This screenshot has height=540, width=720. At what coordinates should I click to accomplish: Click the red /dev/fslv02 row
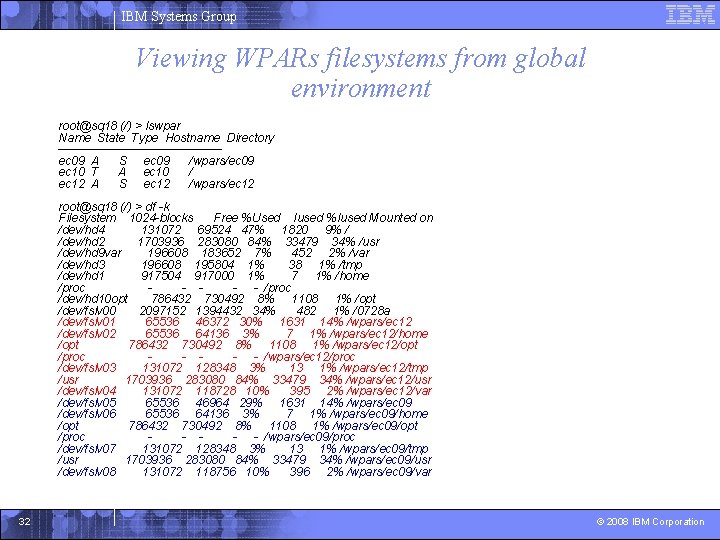click(x=242, y=333)
